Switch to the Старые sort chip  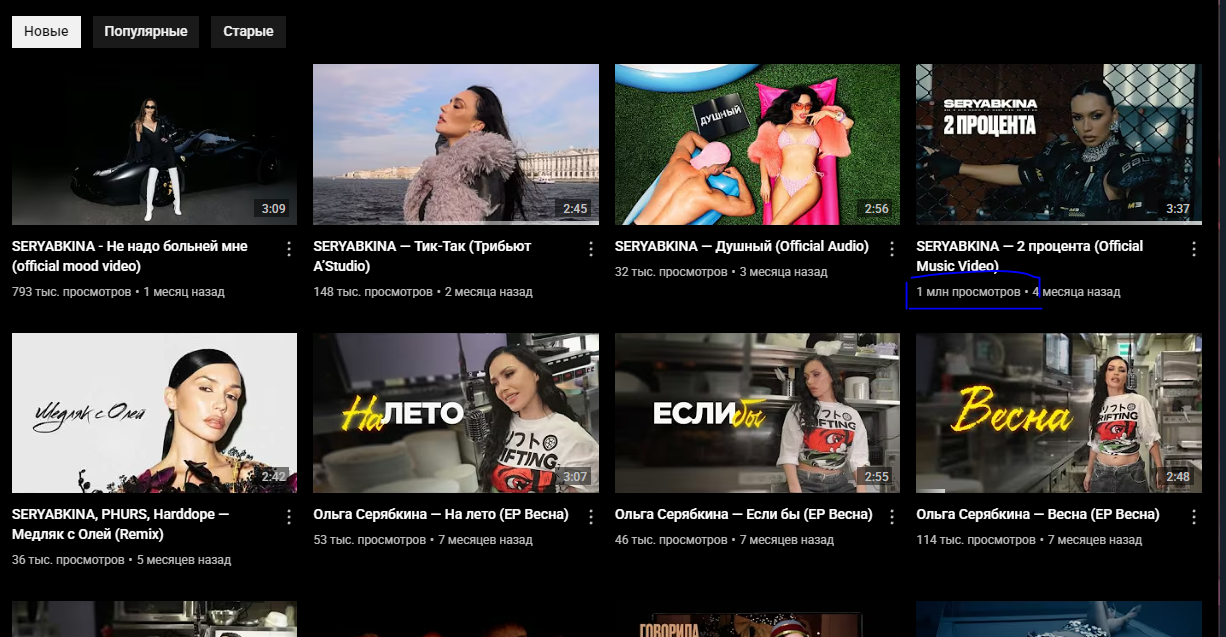point(248,32)
